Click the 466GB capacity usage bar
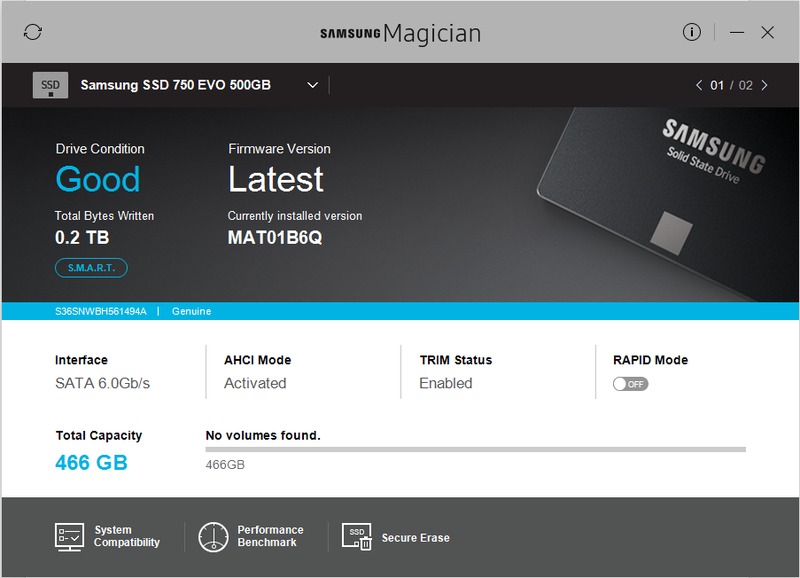The image size is (800, 578). pos(475,449)
